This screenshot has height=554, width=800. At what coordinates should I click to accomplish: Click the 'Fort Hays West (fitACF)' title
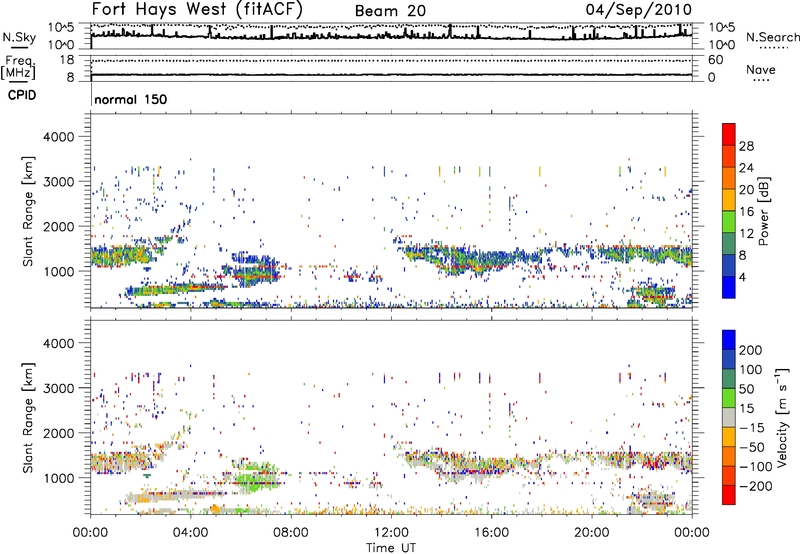tap(197, 10)
